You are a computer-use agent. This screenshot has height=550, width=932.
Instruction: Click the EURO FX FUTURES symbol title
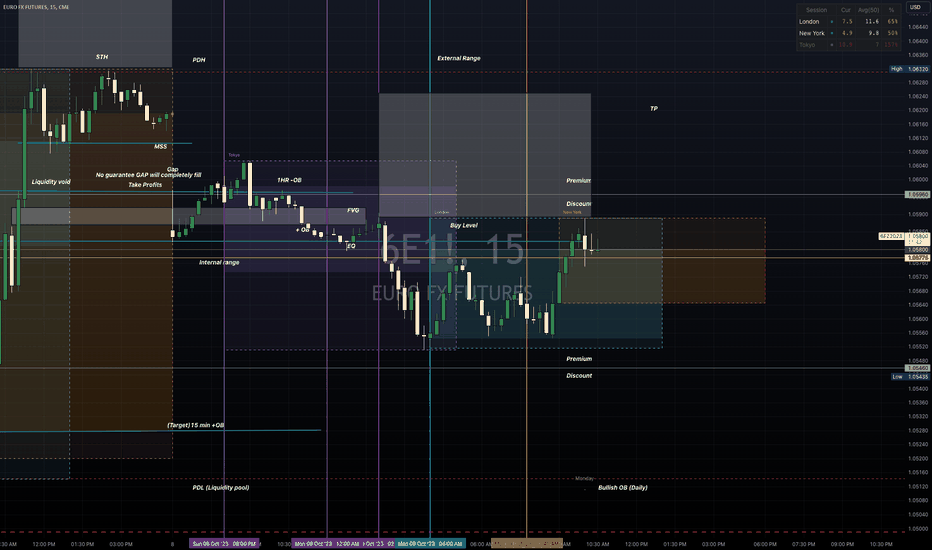pos(36,7)
